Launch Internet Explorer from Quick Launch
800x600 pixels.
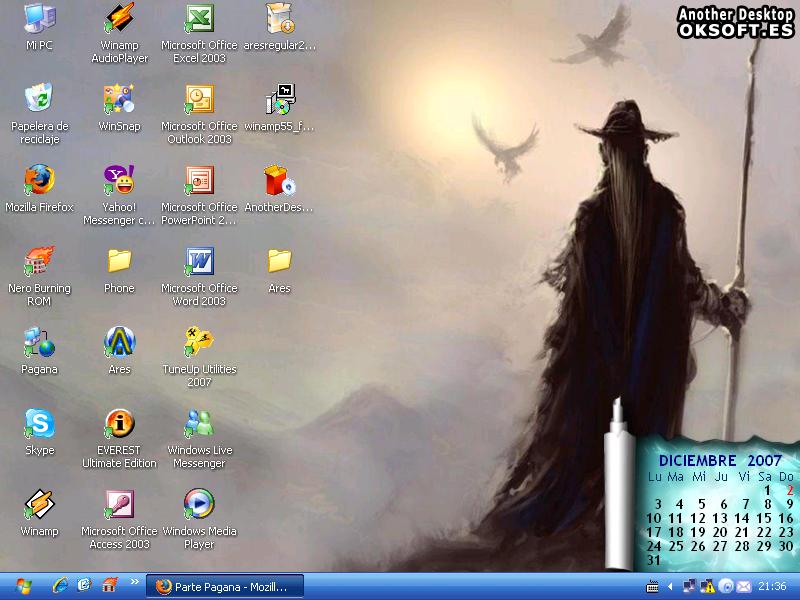60,585
